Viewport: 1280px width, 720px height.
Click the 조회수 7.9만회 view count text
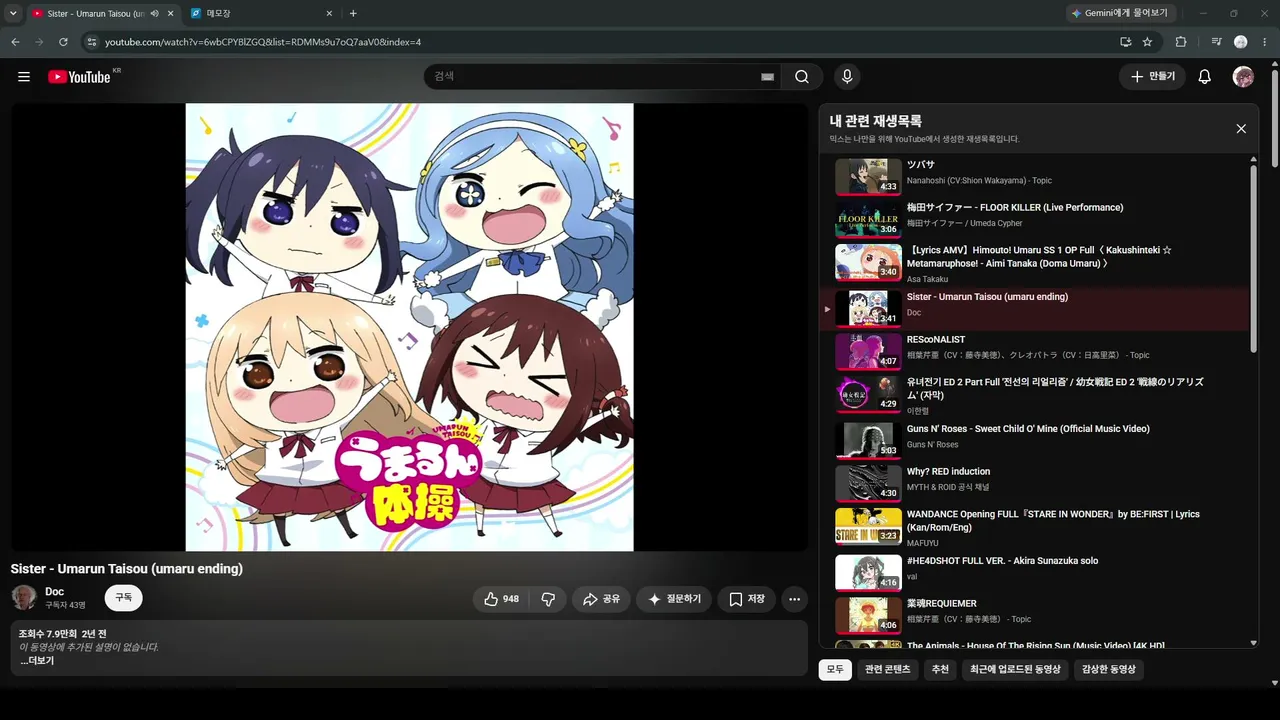49,634
